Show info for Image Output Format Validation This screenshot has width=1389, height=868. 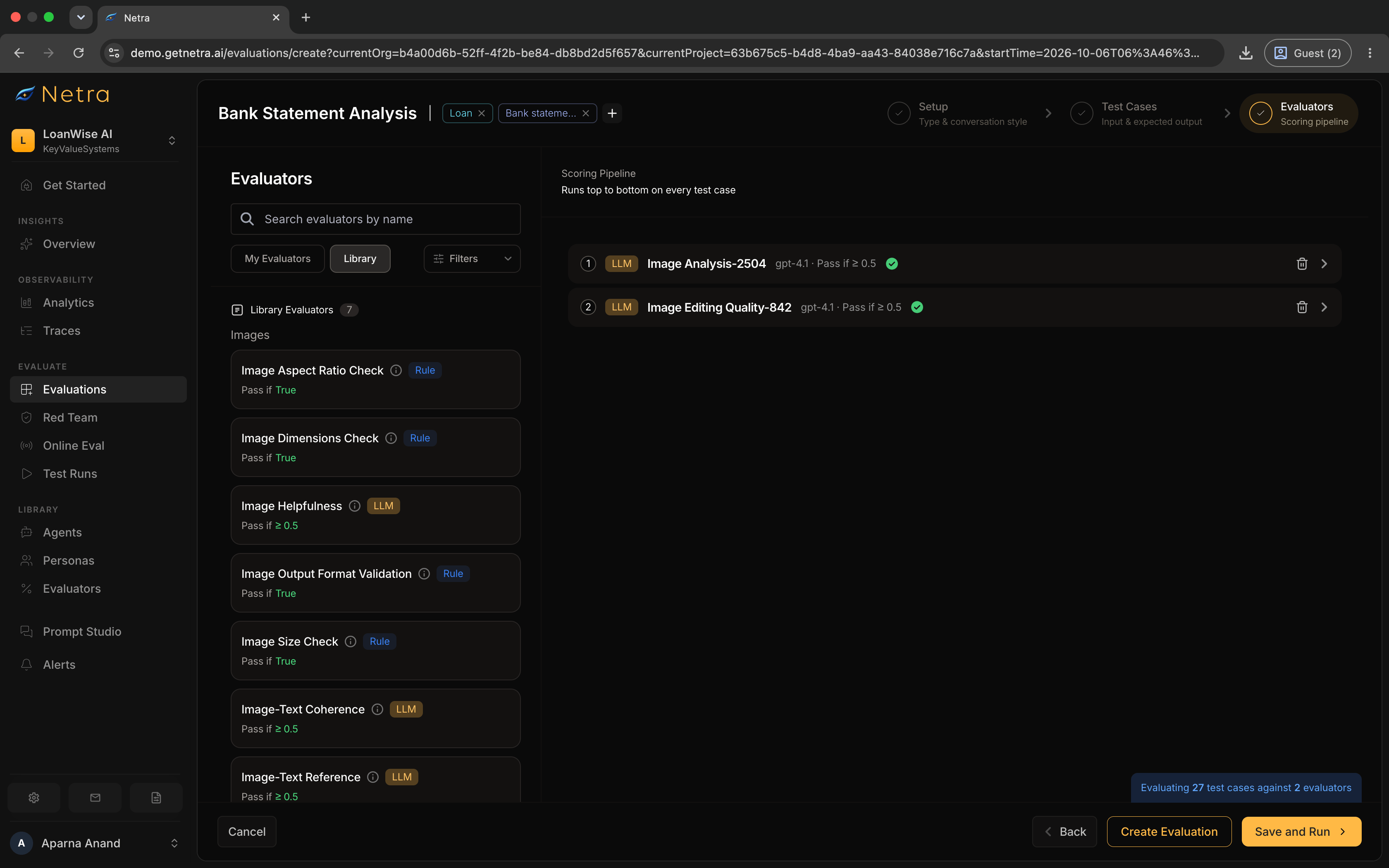click(424, 574)
